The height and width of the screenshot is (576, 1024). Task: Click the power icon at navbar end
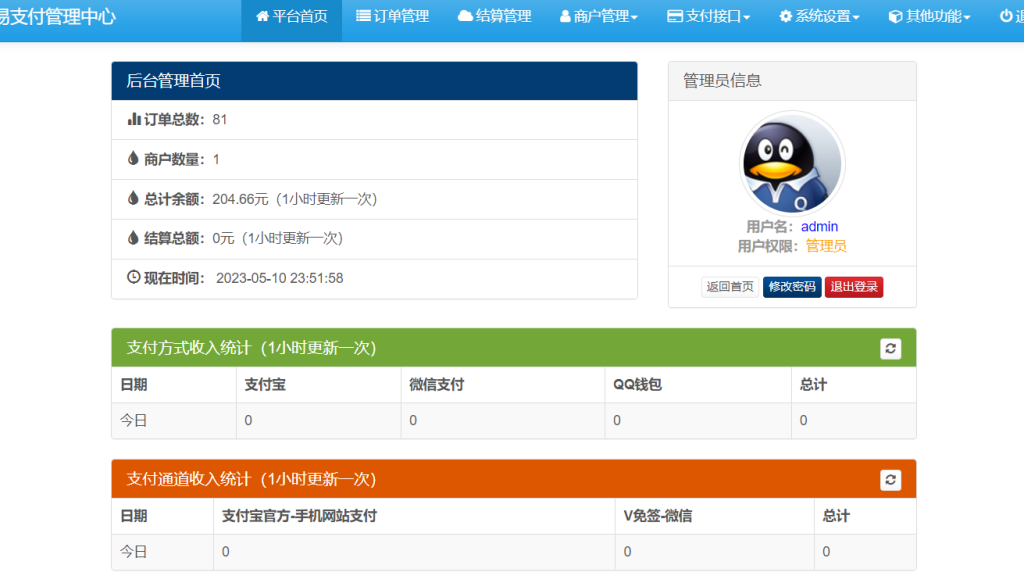1006,16
